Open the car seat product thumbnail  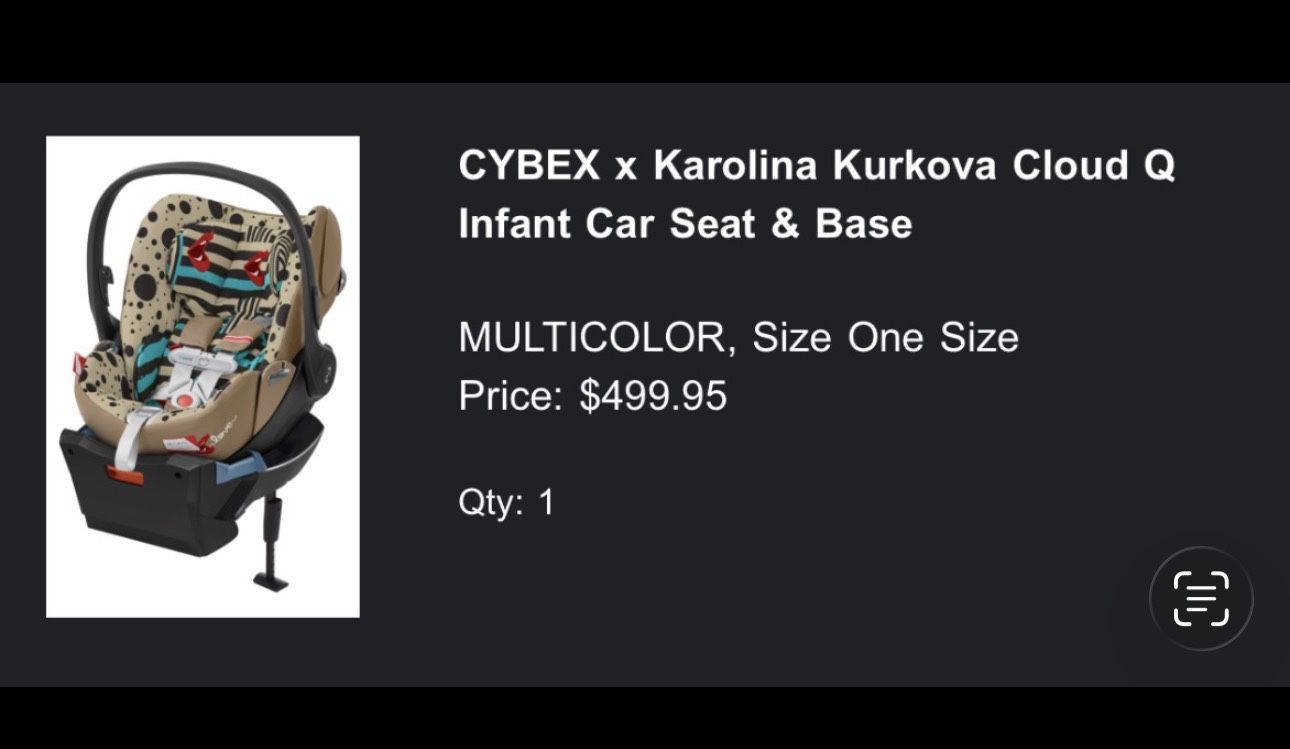202,377
